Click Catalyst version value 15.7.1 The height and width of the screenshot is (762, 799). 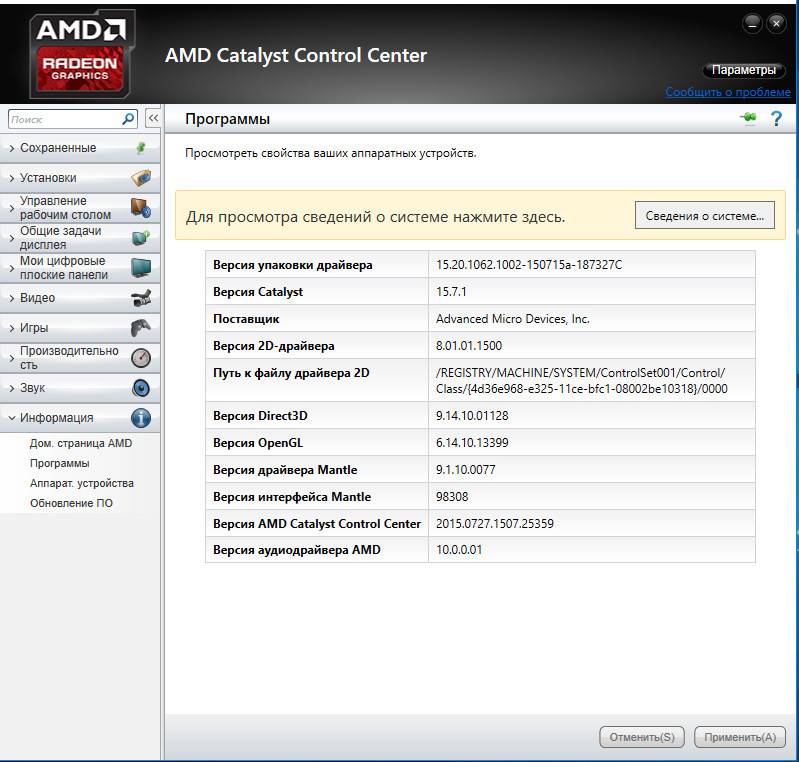point(451,292)
